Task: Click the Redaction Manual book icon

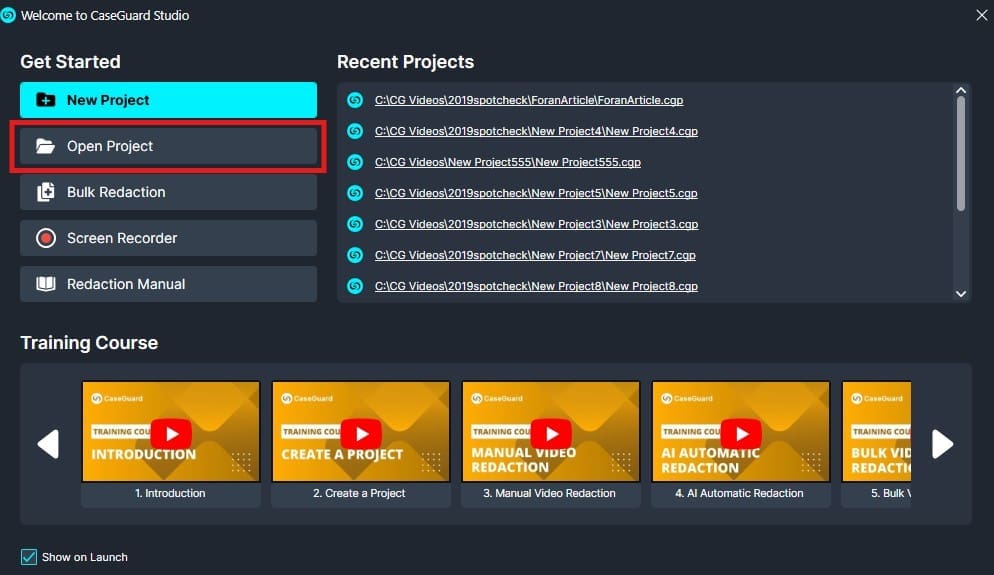Action: pyautogui.click(x=45, y=284)
